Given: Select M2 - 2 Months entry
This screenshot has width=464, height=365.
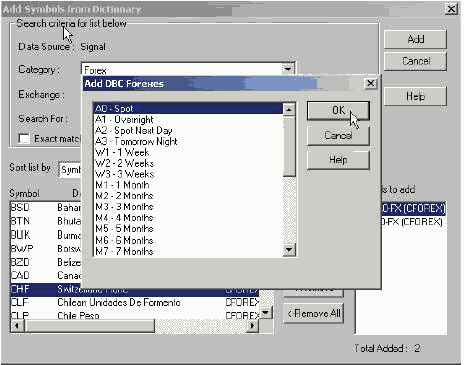Looking at the screenshot, I should (x=188, y=196).
